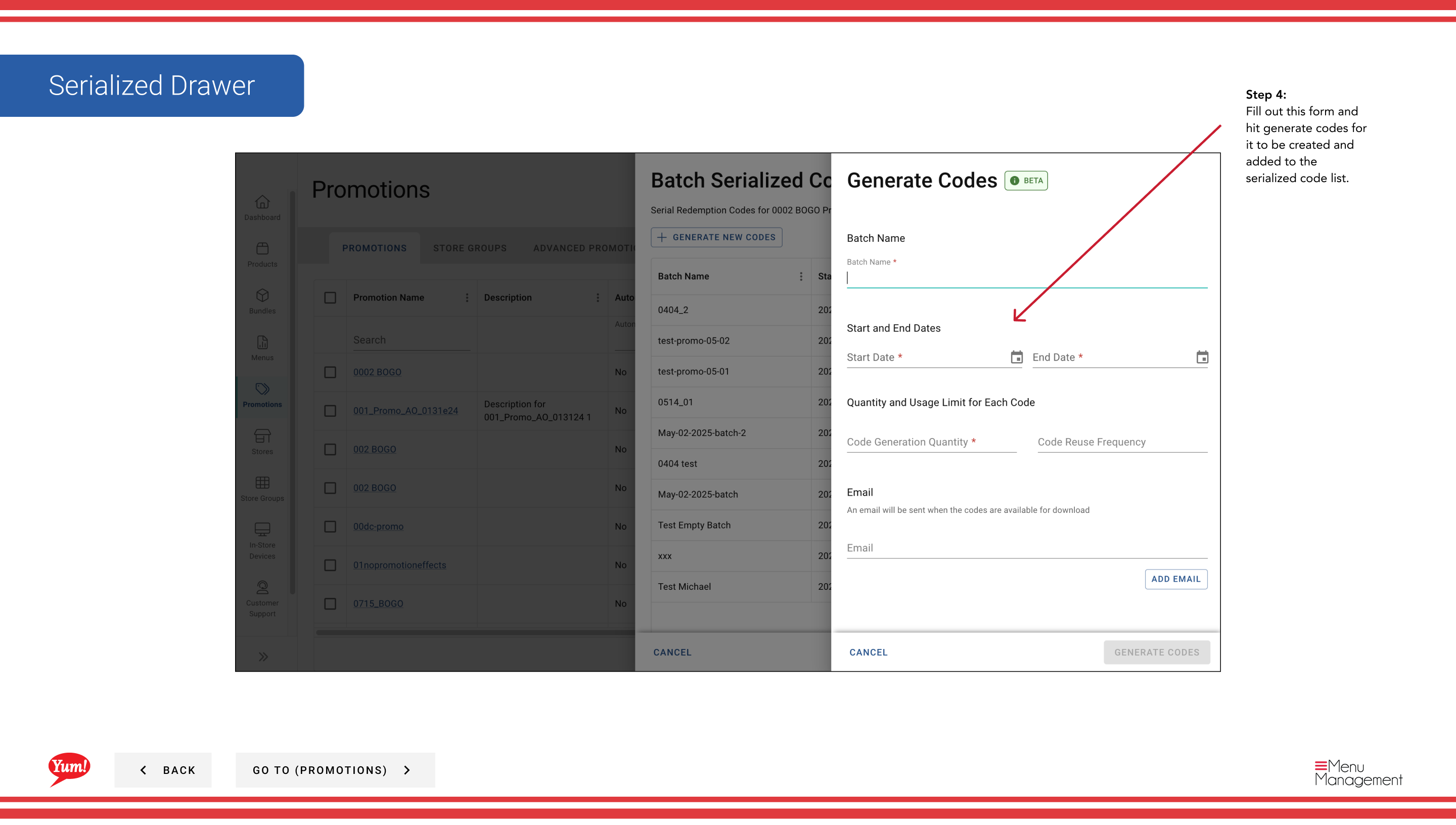This screenshot has width=1456, height=825.
Task: Check the 0002 BOGO row checkbox
Action: 330,372
